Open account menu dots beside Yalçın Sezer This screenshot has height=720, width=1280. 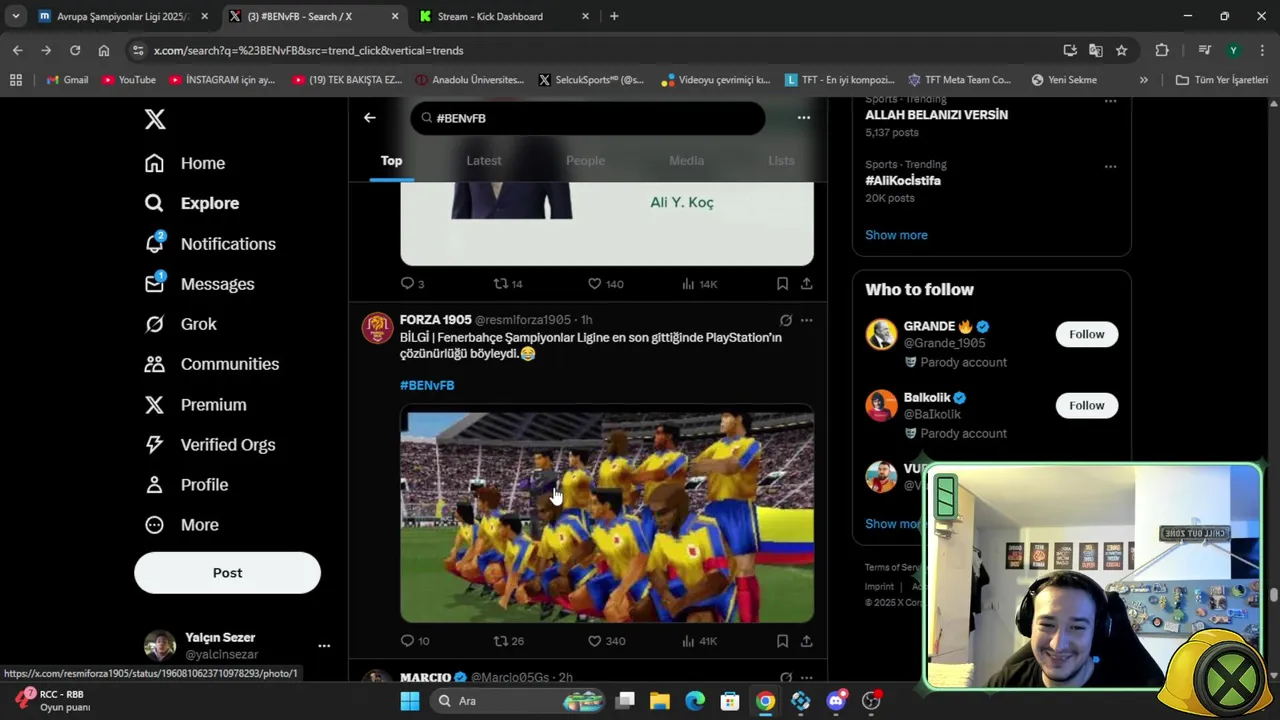(x=324, y=646)
